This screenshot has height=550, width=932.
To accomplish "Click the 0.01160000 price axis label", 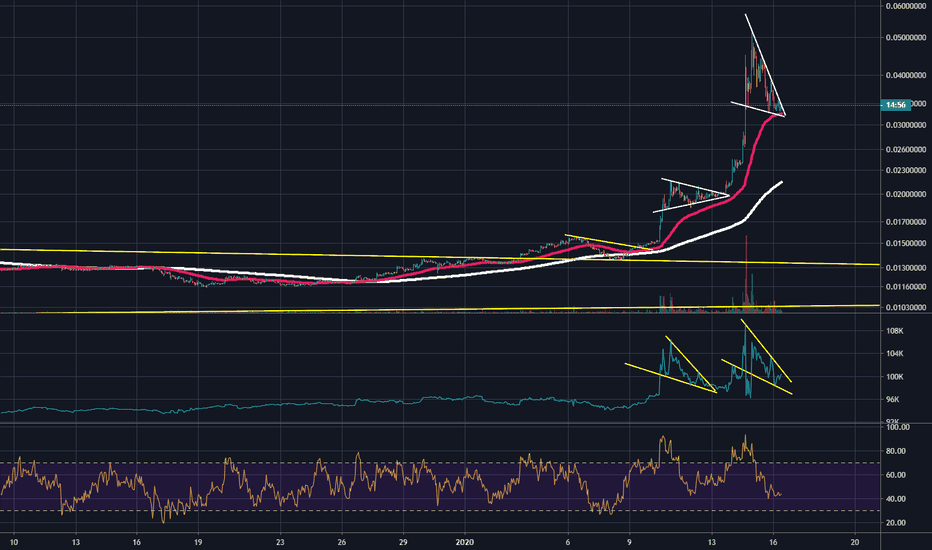I will [906, 287].
